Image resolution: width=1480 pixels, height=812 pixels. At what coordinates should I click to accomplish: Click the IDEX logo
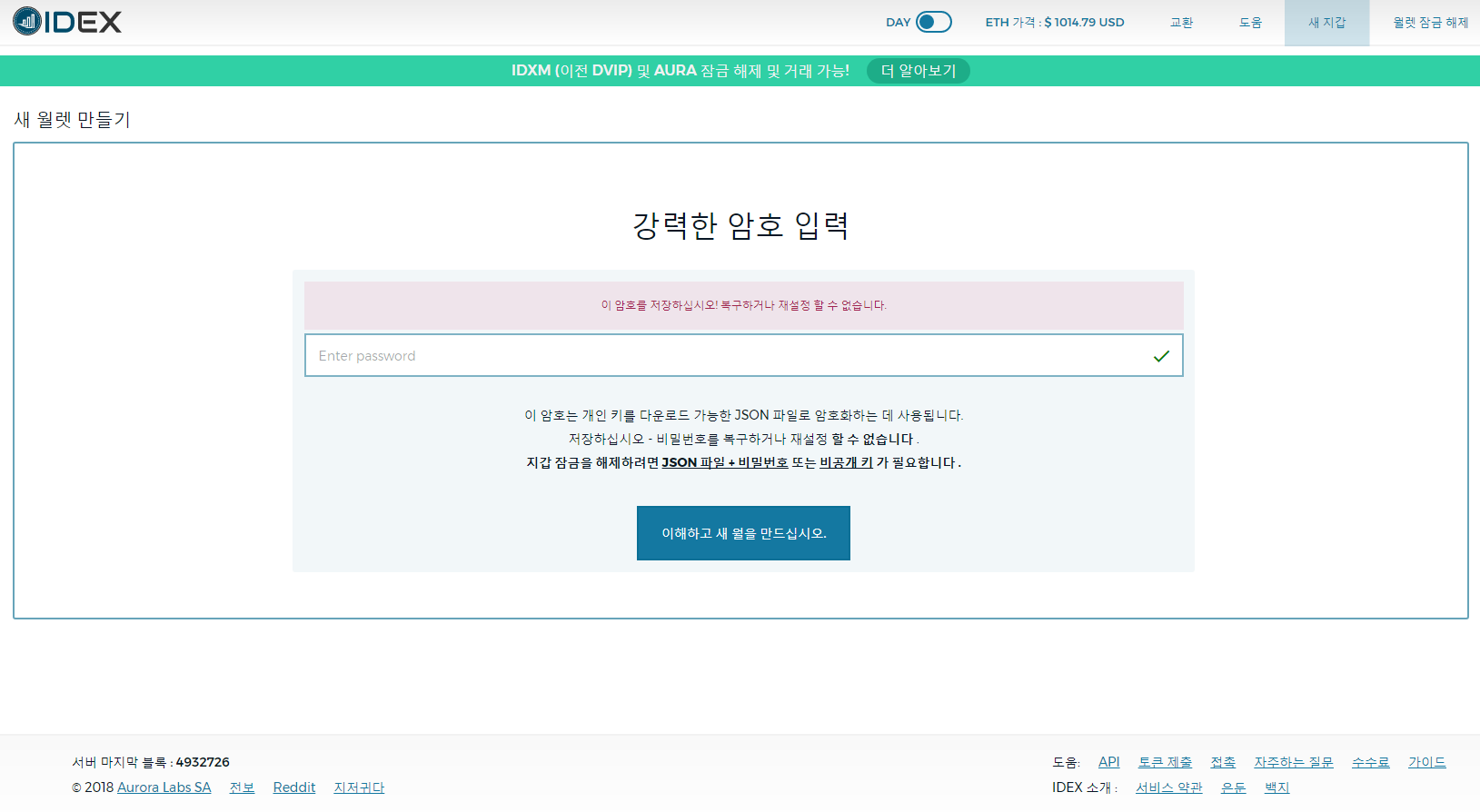(x=67, y=21)
